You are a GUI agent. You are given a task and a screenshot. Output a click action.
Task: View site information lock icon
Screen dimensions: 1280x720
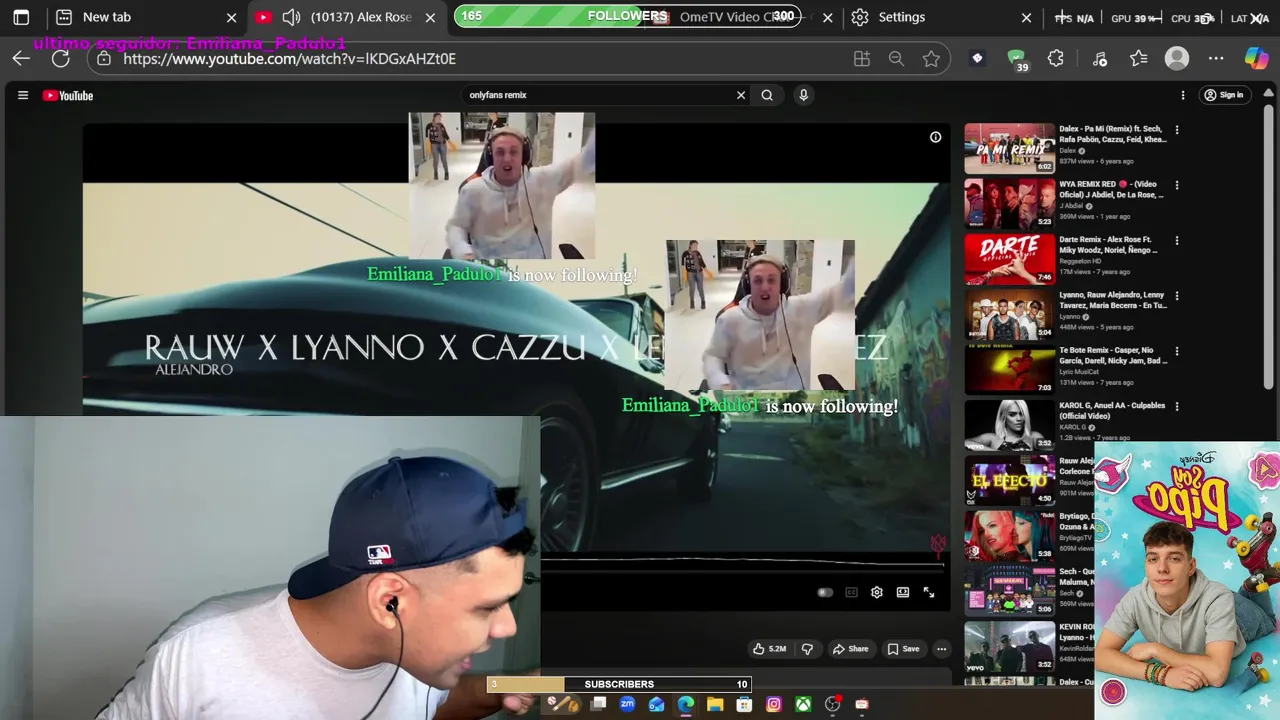tap(104, 59)
